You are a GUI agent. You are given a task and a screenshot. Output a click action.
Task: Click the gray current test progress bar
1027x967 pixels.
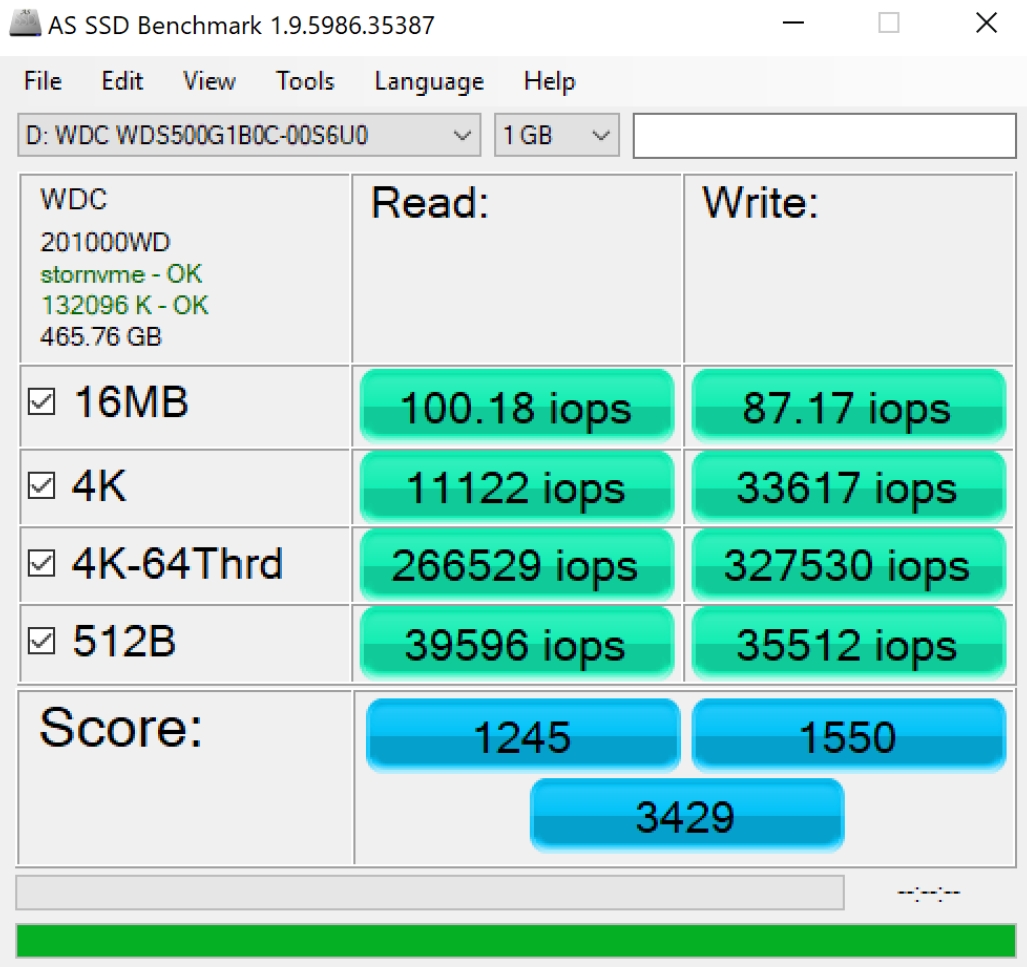430,892
